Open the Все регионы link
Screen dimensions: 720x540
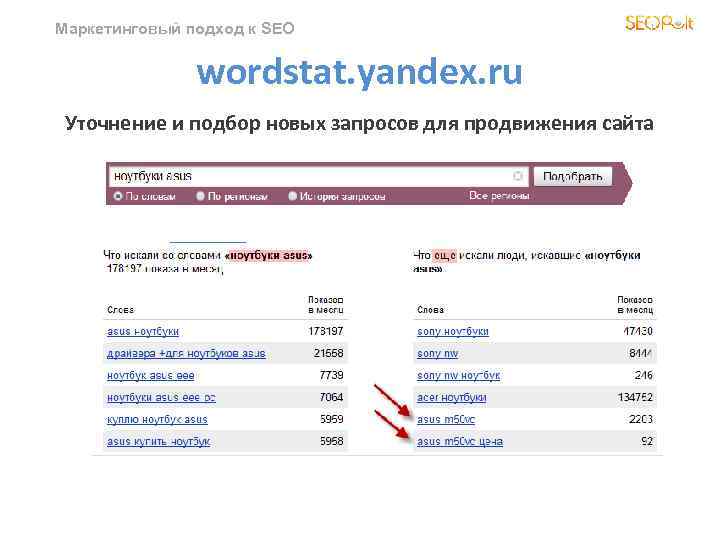(x=499, y=196)
